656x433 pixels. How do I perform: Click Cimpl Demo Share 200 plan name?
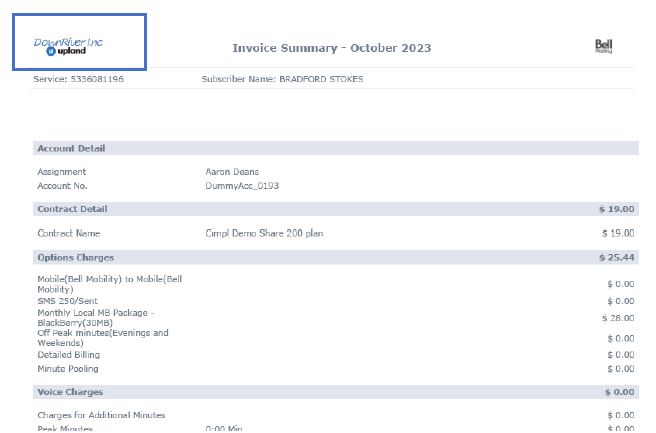click(264, 233)
